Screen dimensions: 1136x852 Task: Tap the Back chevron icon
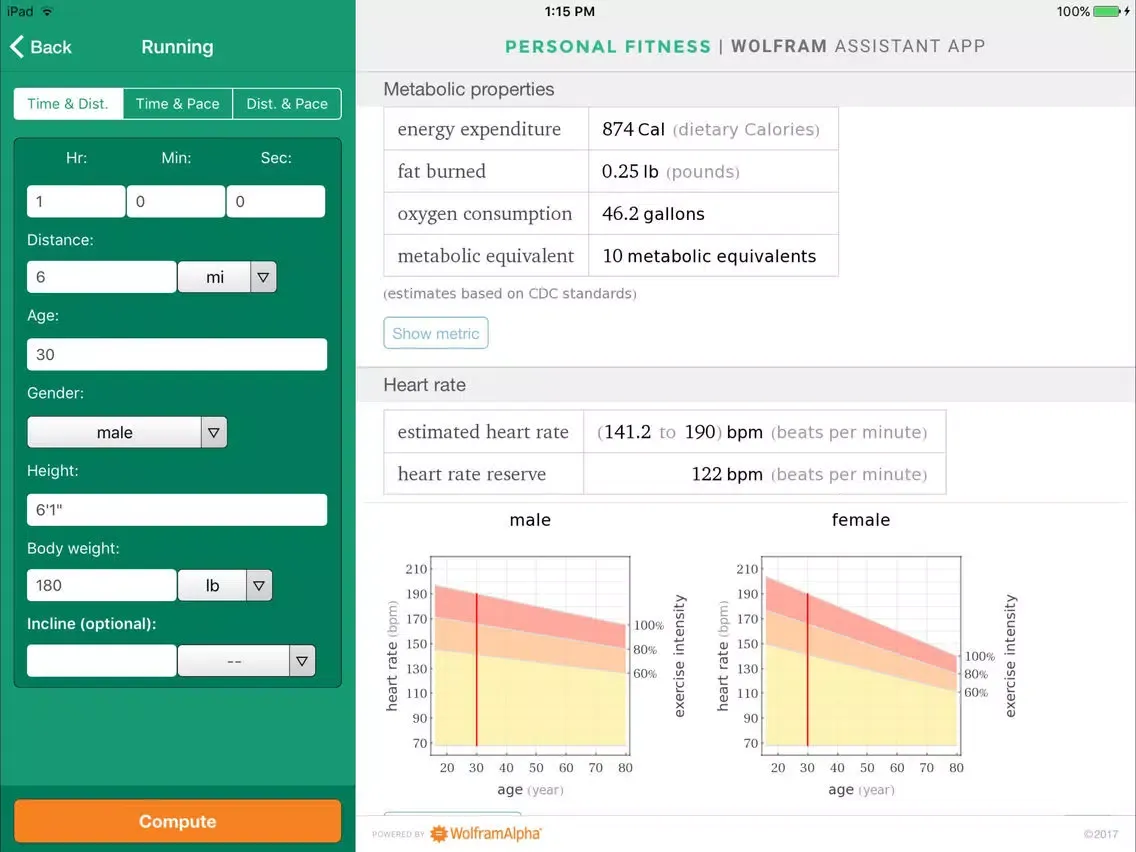[17, 46]
